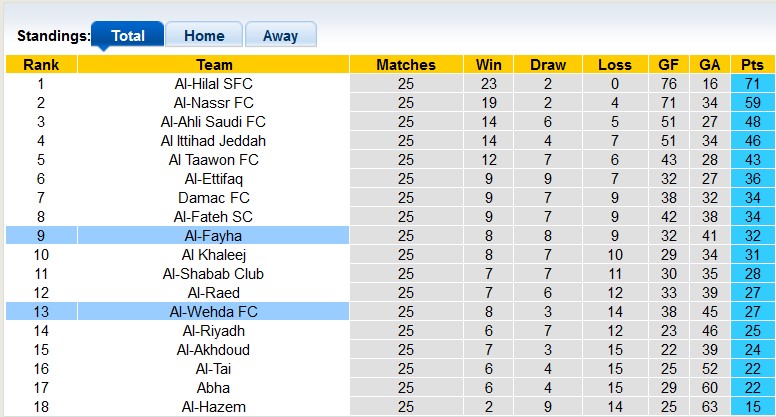The height and width of the screenshot is (417, 776).
Task: Open the Al-Nassr FC team link
Action: [x=213, y=103]
